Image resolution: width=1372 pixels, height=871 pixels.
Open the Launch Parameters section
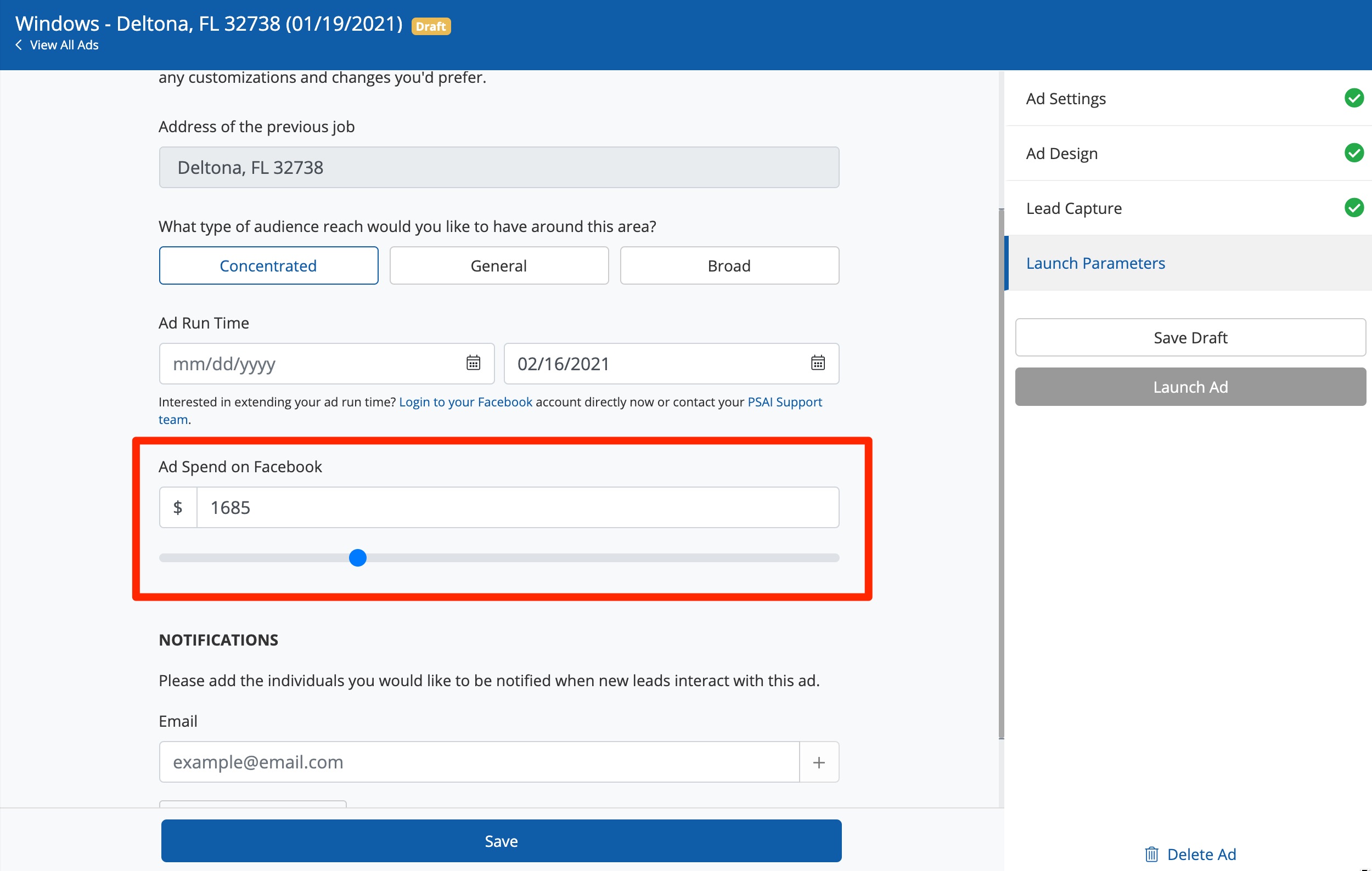(x=1095, y=263)
